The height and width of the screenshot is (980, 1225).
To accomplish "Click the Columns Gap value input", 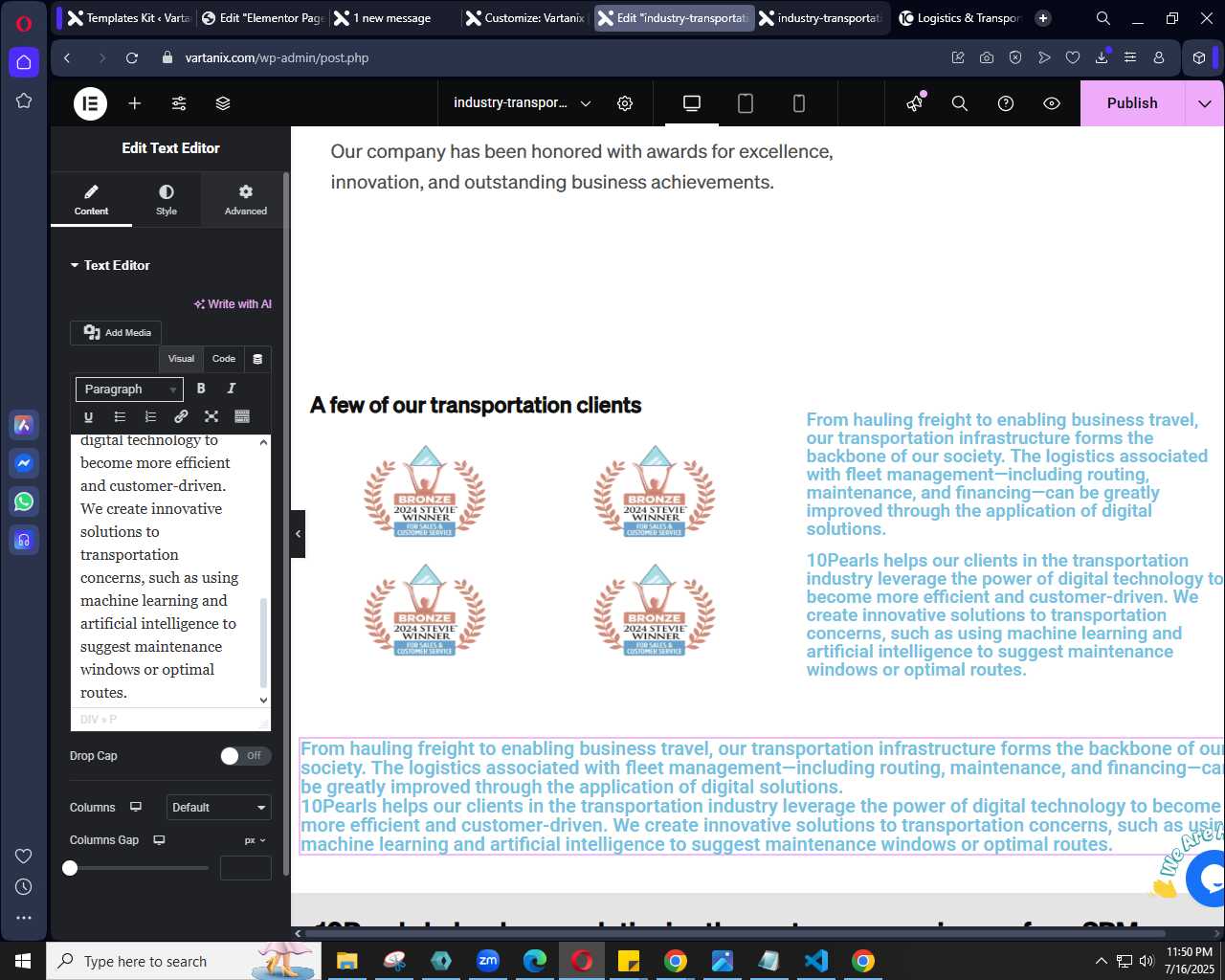I will [x=246, y=868].
